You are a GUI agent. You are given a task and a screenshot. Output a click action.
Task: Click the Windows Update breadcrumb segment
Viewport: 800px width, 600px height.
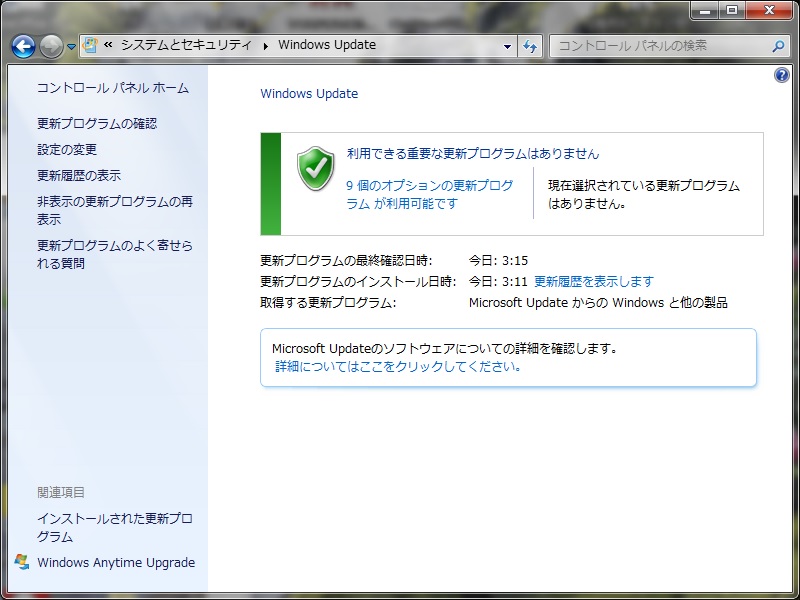(327, 45)
